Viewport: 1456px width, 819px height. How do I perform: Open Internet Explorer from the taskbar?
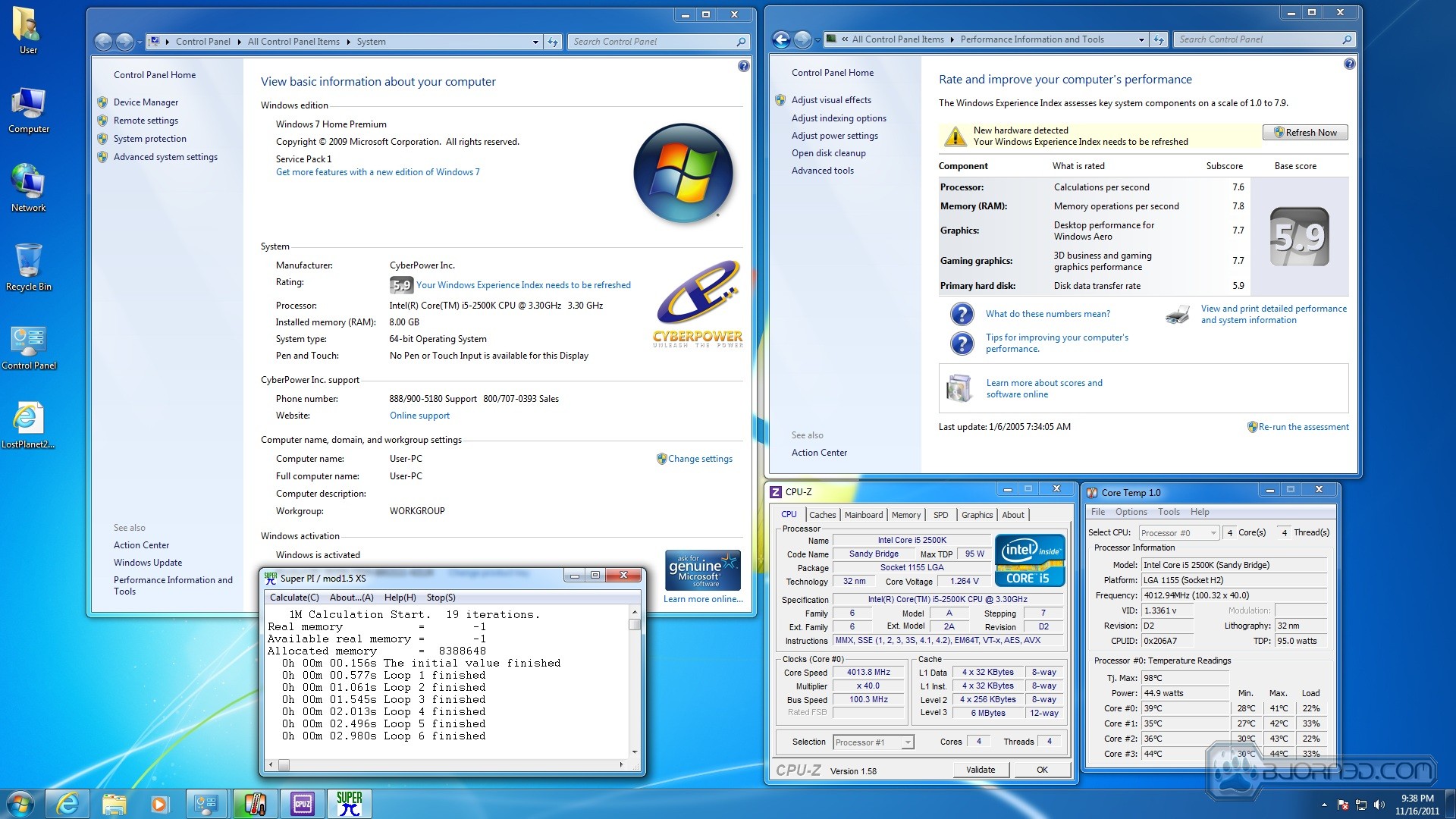(67, 804)
